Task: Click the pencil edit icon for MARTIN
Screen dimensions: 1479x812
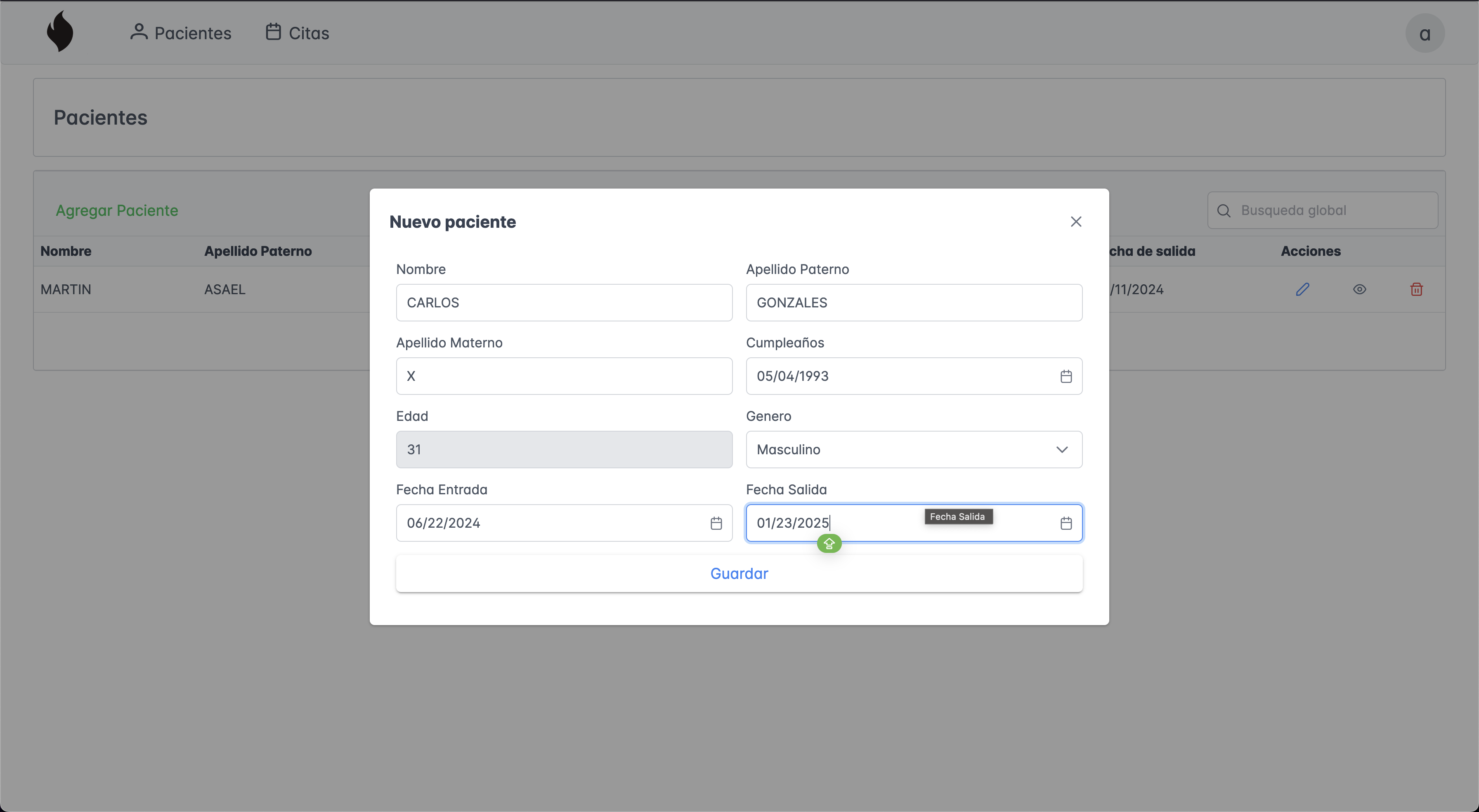Action: (x=1302, y=289)
